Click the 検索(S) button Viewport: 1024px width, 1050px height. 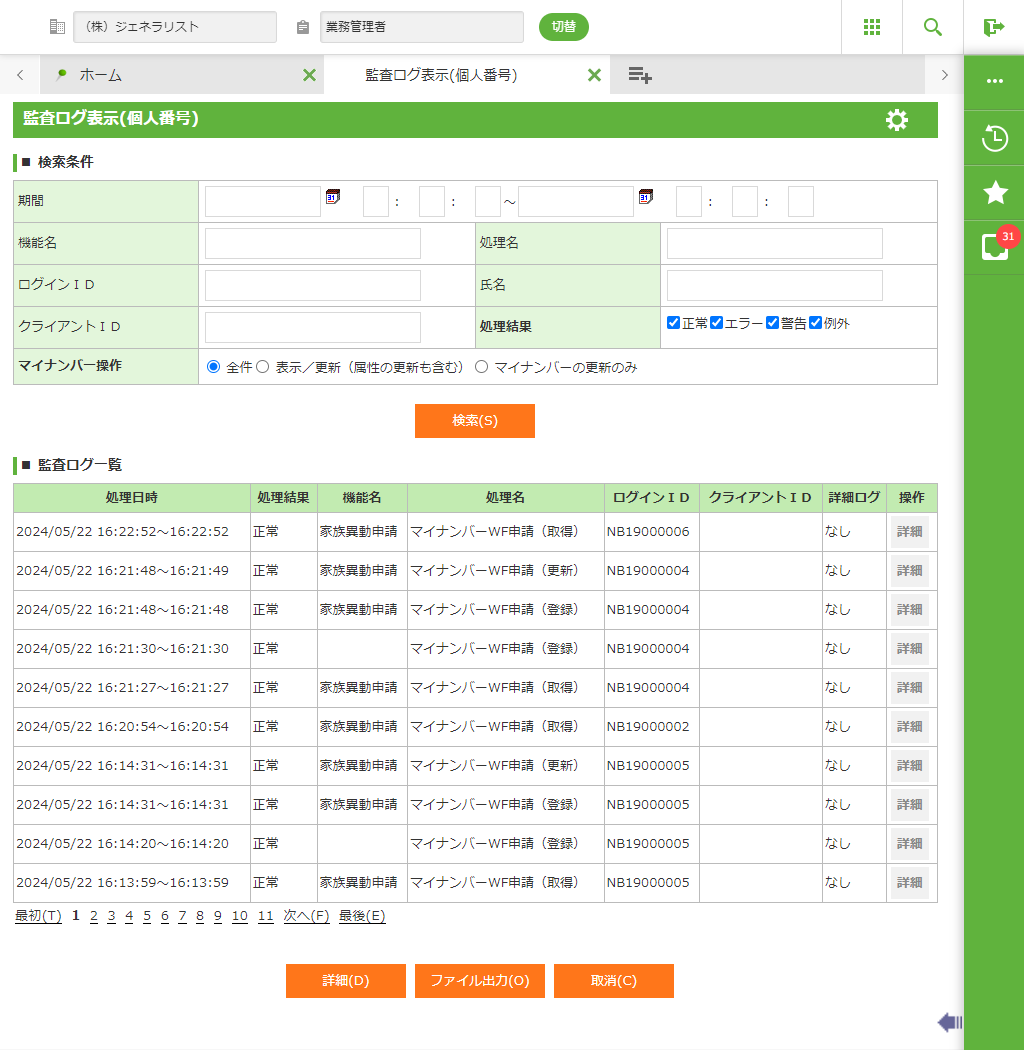click(x=474, y=421)
